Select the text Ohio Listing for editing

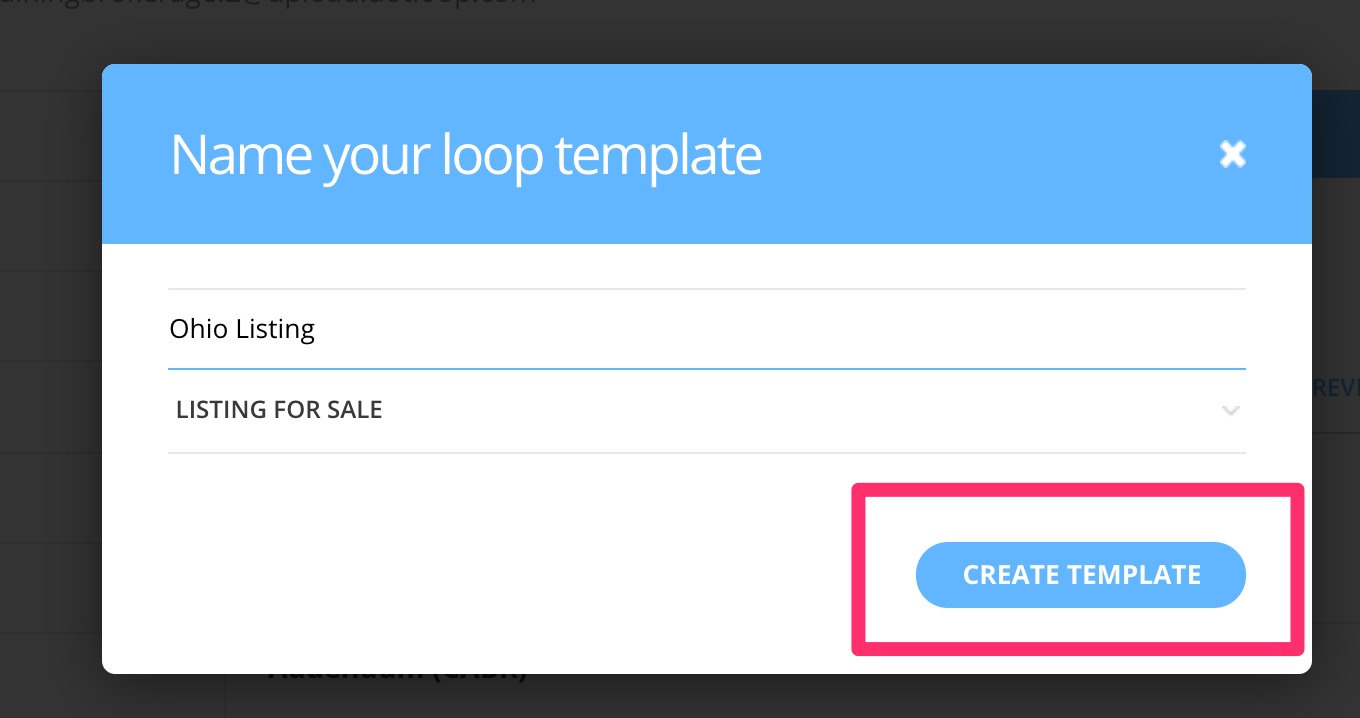coord(242,328)
